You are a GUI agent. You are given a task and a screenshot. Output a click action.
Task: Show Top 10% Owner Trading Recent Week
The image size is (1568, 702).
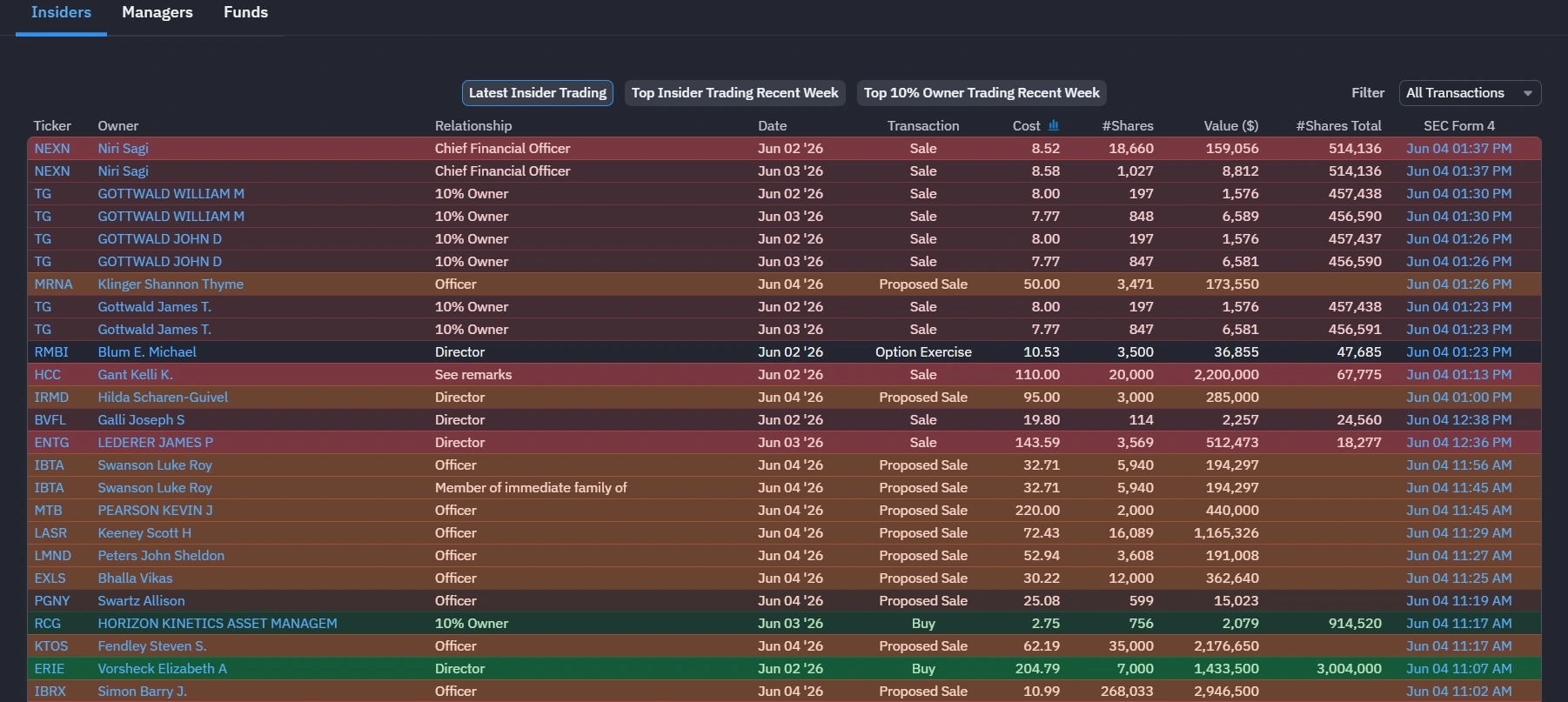tap(982, 93)
